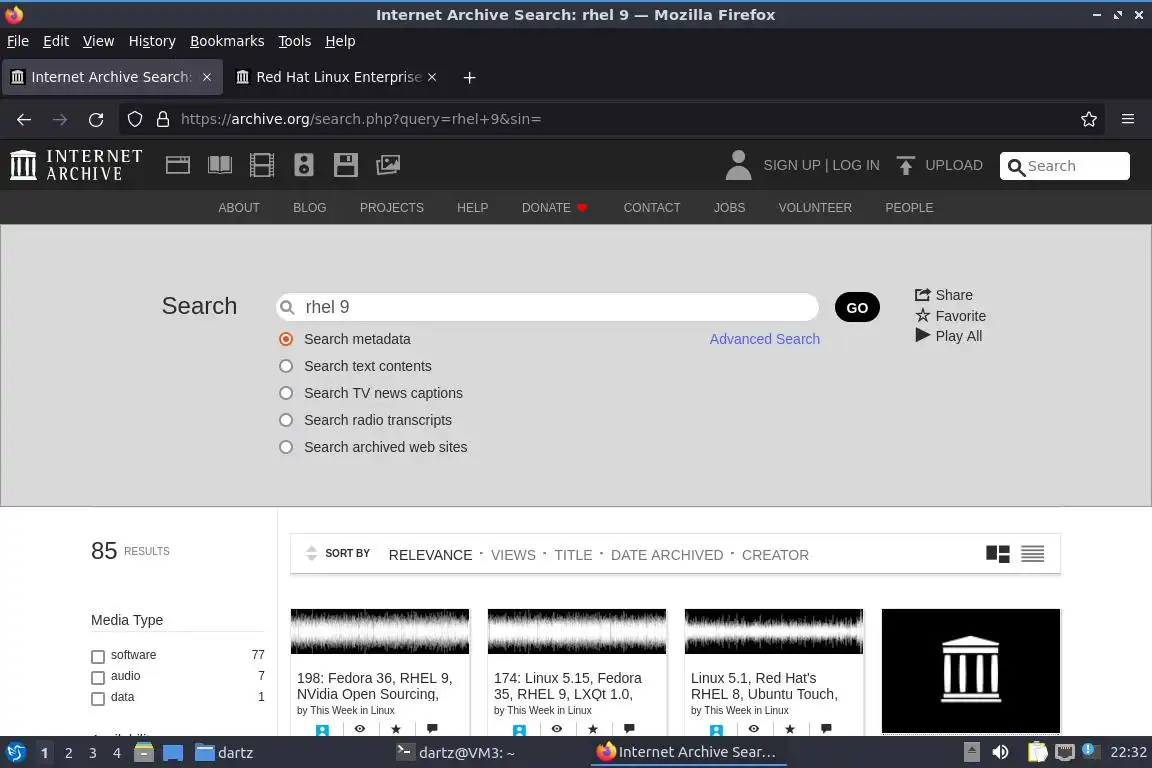Image resolution: width=1152 pixels, height=768 pixels.
Task: Open the History menu
Action: click(x=152, y=41)
